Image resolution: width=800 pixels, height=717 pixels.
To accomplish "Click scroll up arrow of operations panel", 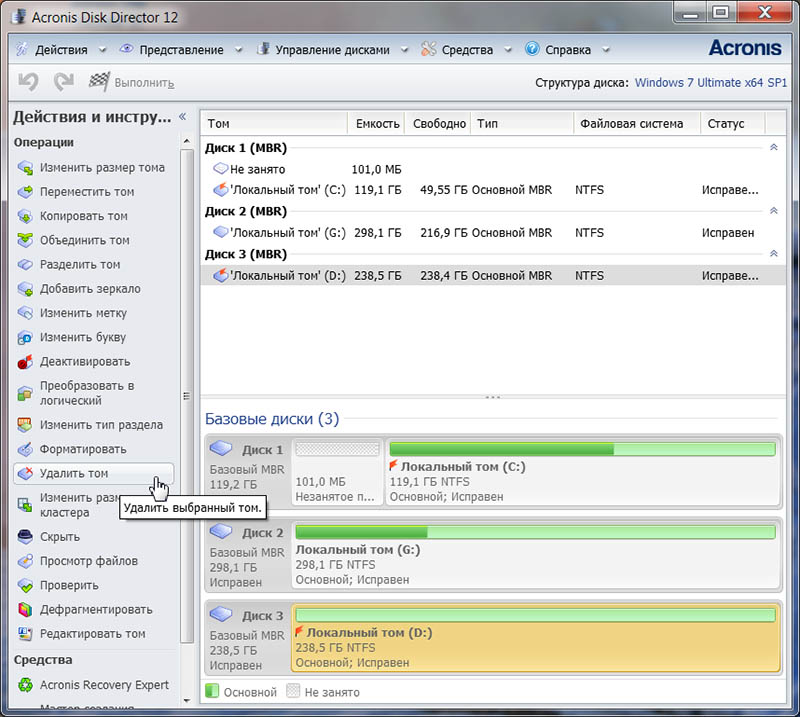I will (x=187, y=141).
